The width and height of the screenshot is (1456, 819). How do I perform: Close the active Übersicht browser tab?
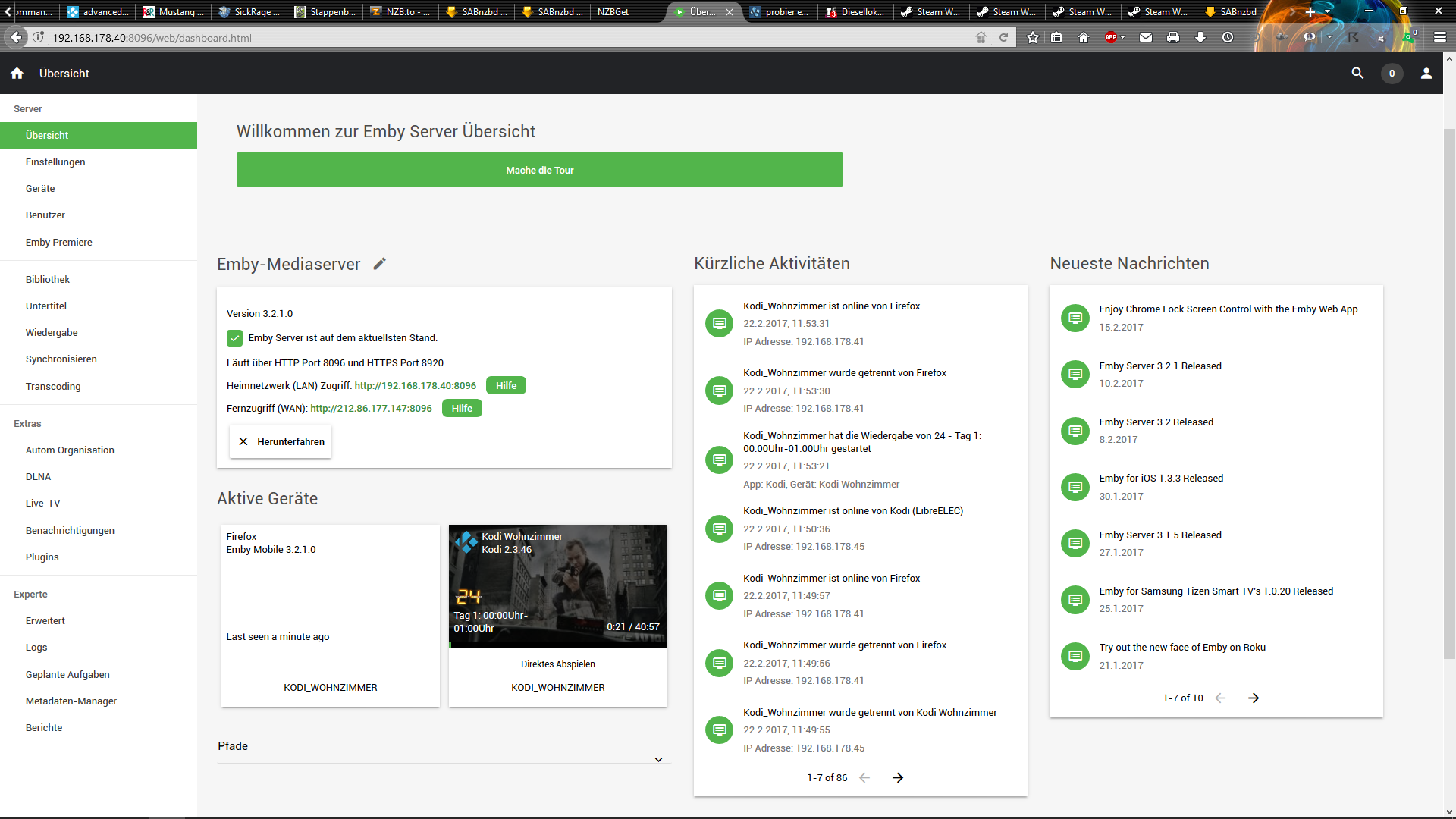pyautogui.click(x=729, y=12)
